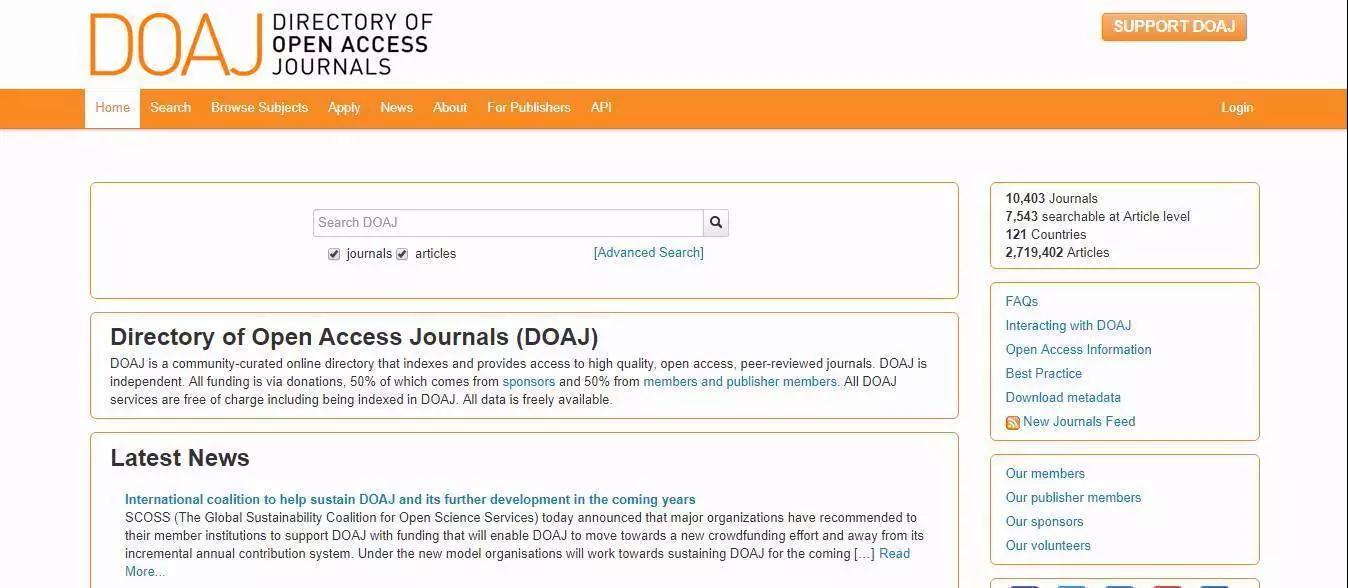Click the RSS feed icon
1348x588 pixels.
click(x=1012, y=423)
